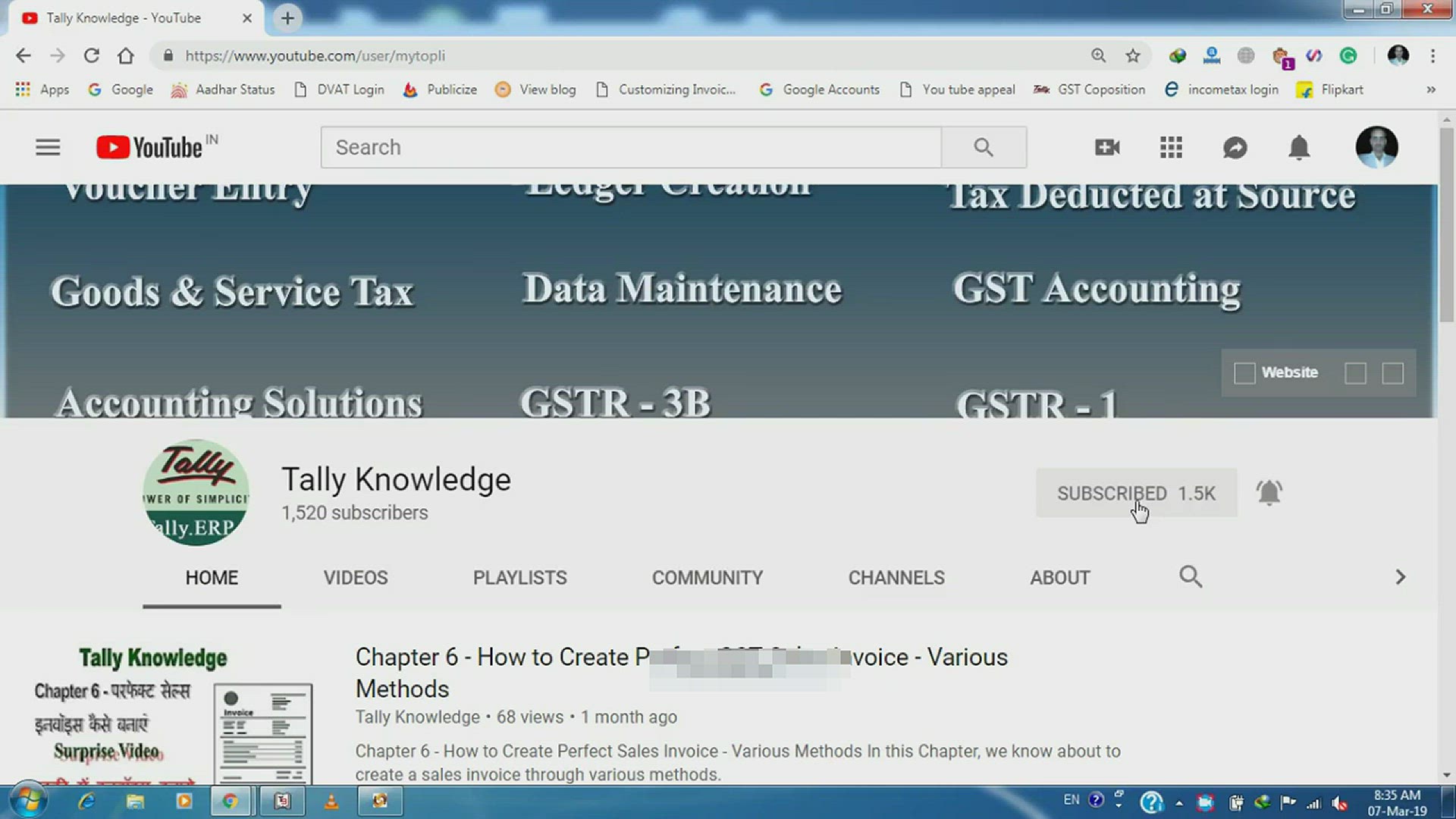Click the magnifier button beside the Search box
Screen dimensions: 1456x819
click(x=984, y=147)
